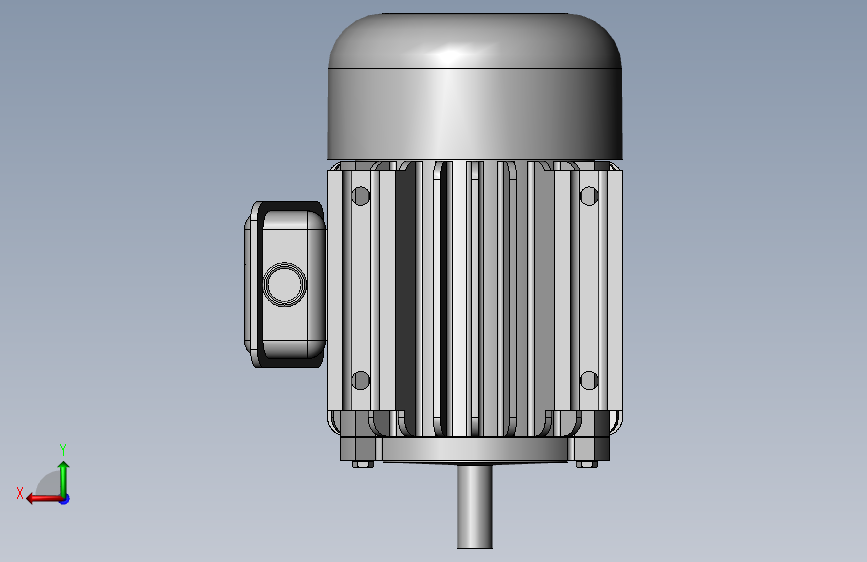Image resolution: width=867 pixels, height=562 pixels.
Task: Pick the lower-left bolt hole on housing
Action: (361, 381)
